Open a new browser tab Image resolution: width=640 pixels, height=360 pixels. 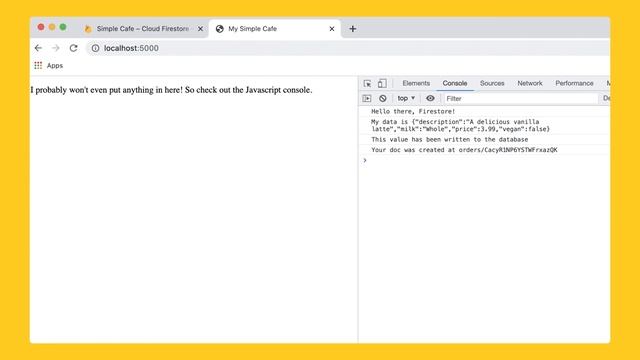[353, 29]
